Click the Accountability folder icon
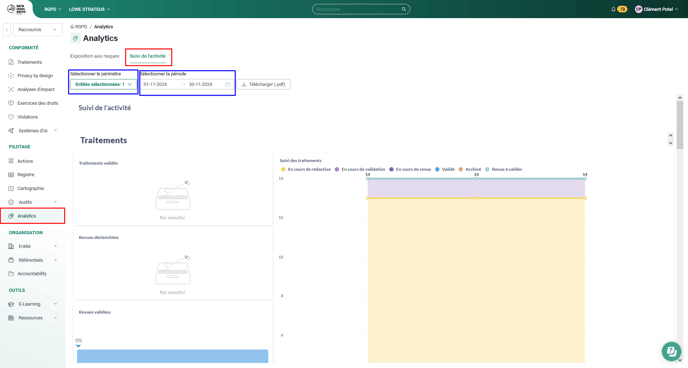 11,274
